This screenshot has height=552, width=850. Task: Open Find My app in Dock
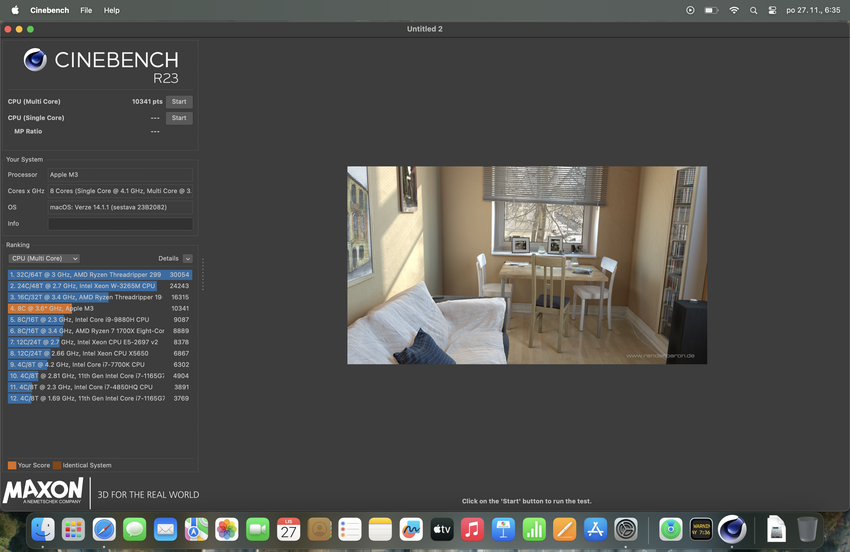[671, 529]
